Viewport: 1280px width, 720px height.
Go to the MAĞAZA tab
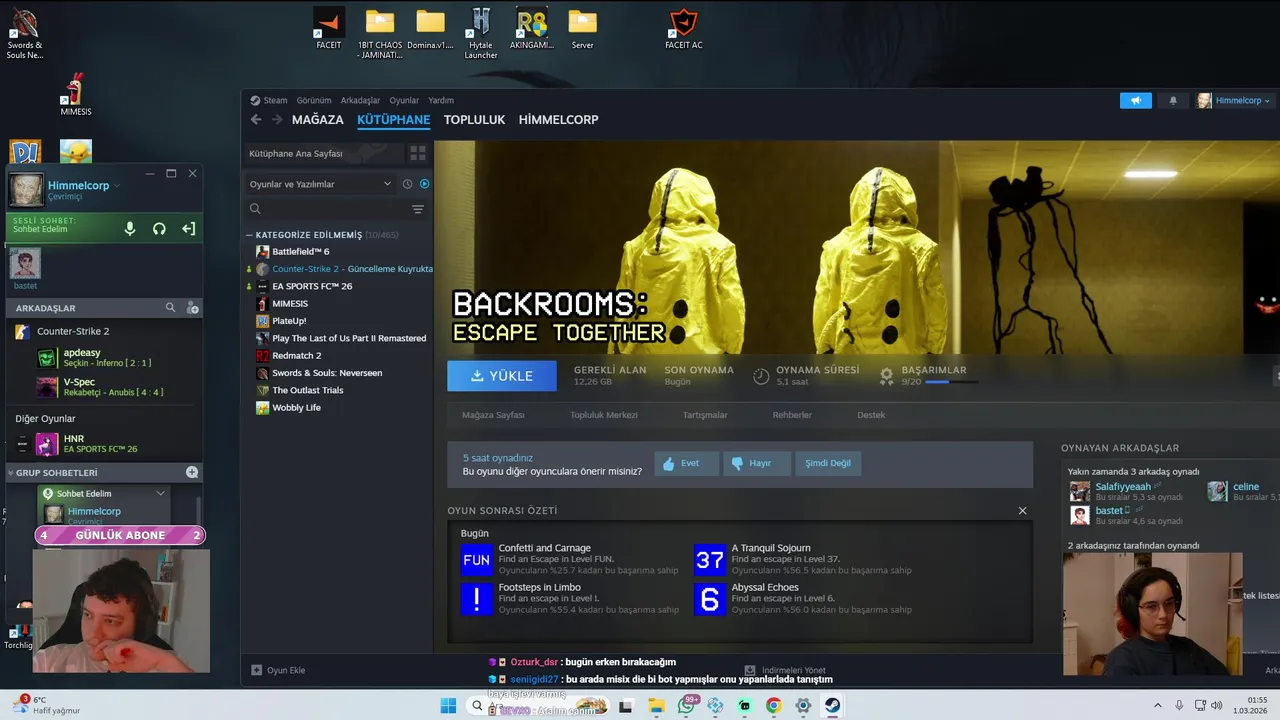(x=318, y=120)
